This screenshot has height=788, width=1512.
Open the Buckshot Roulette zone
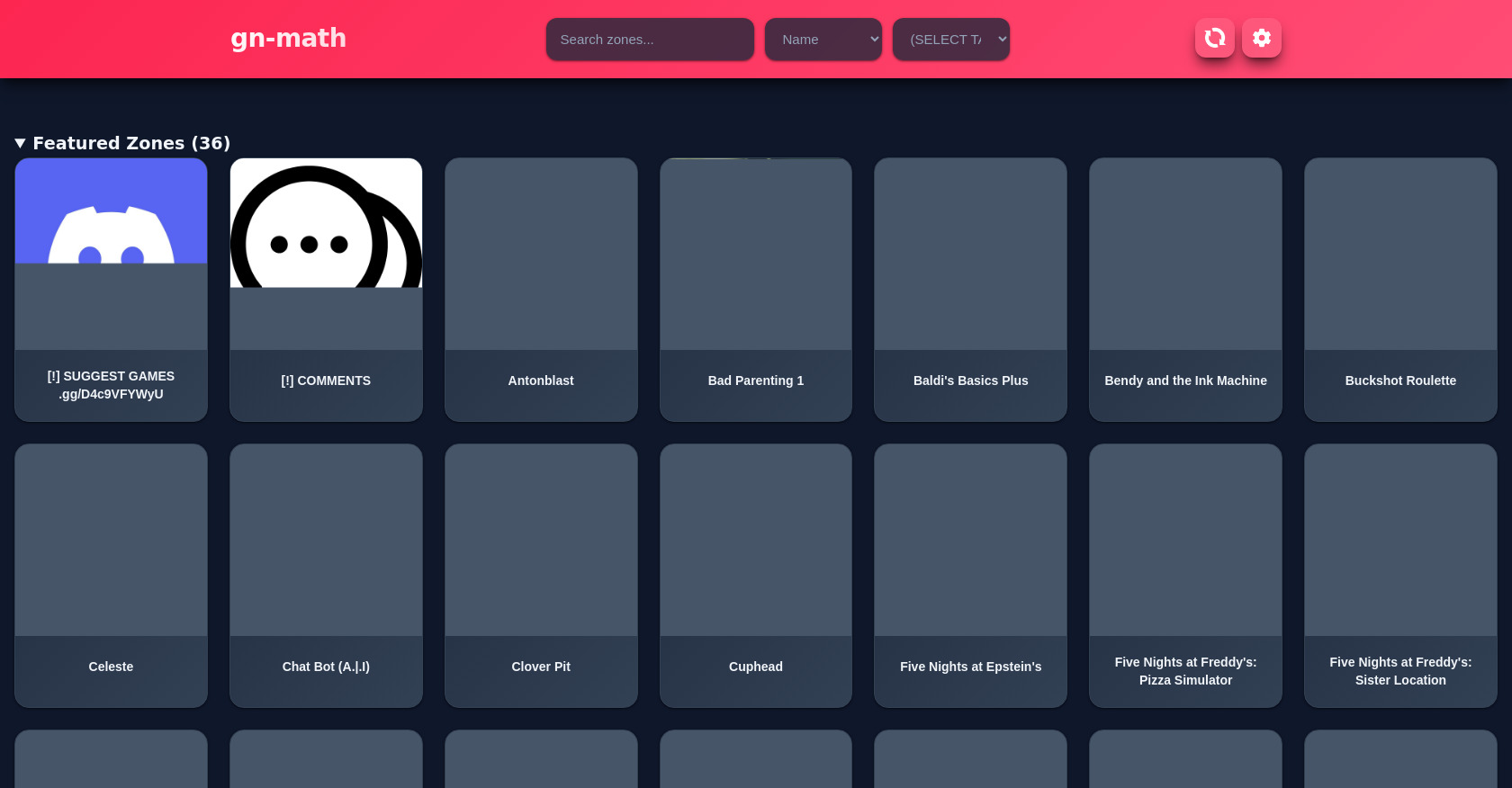1400,289
